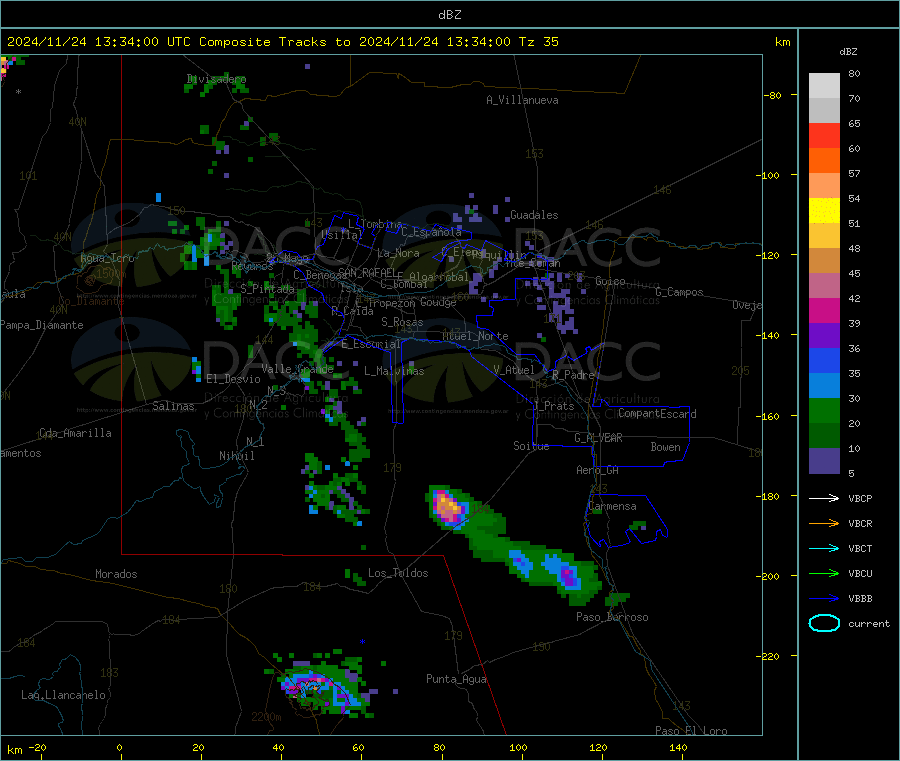Click the Atuel_Norte map label
This screenshot has height=761, width=900.
[x=475, y=336]
